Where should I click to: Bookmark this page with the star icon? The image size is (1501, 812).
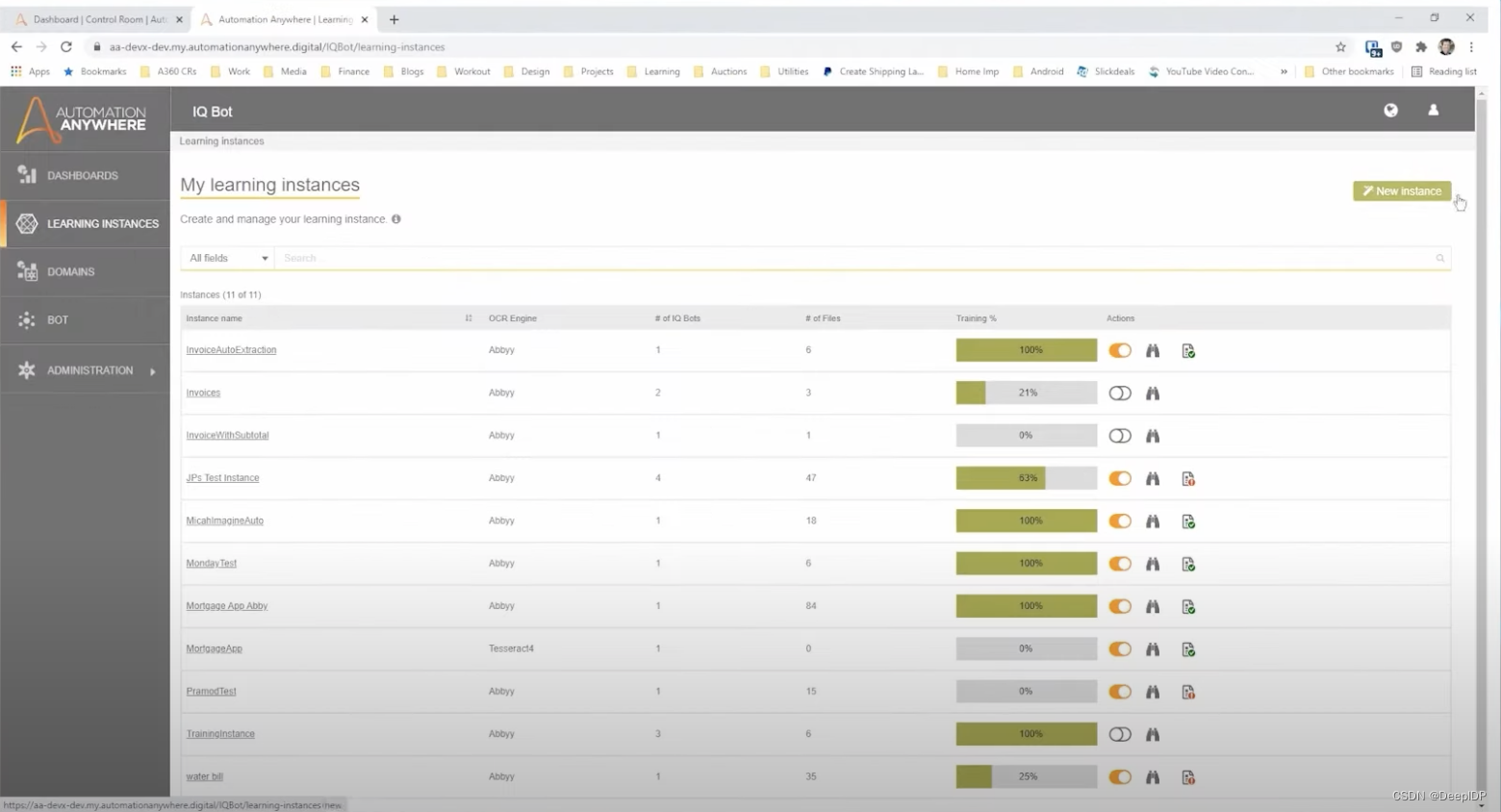point(1340,46)
